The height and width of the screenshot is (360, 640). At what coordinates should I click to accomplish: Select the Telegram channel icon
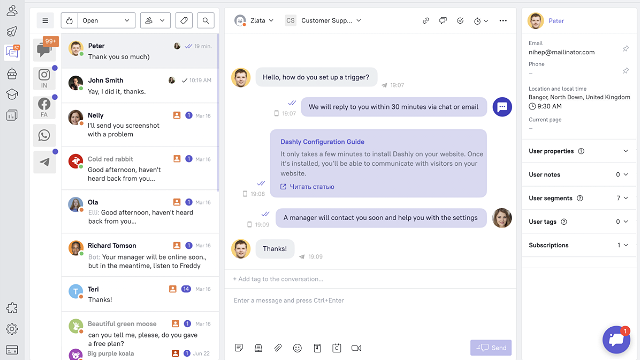pyautogui.click(x=44, y=162)
